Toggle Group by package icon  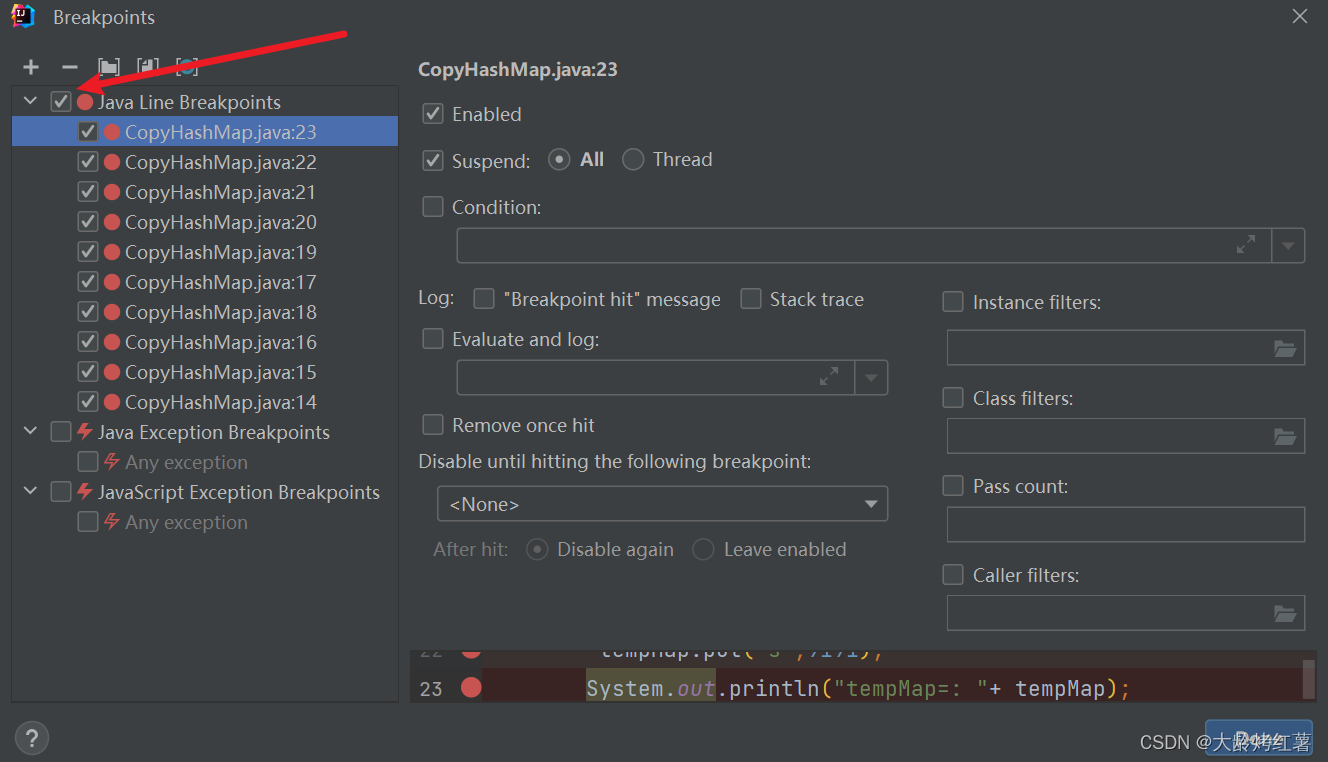[x=109, y=67]
